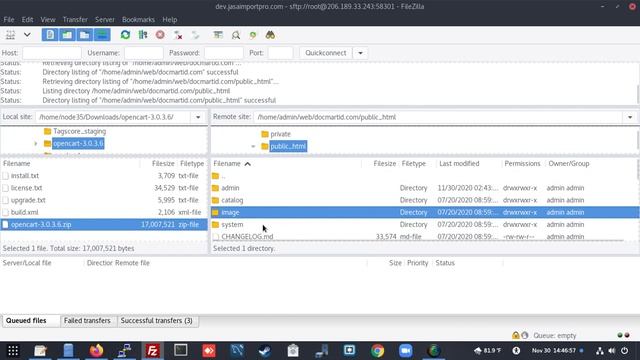Open Zoom from the taskbar
The height and width of the screenshot is (360, 640).
coord(406,351)
